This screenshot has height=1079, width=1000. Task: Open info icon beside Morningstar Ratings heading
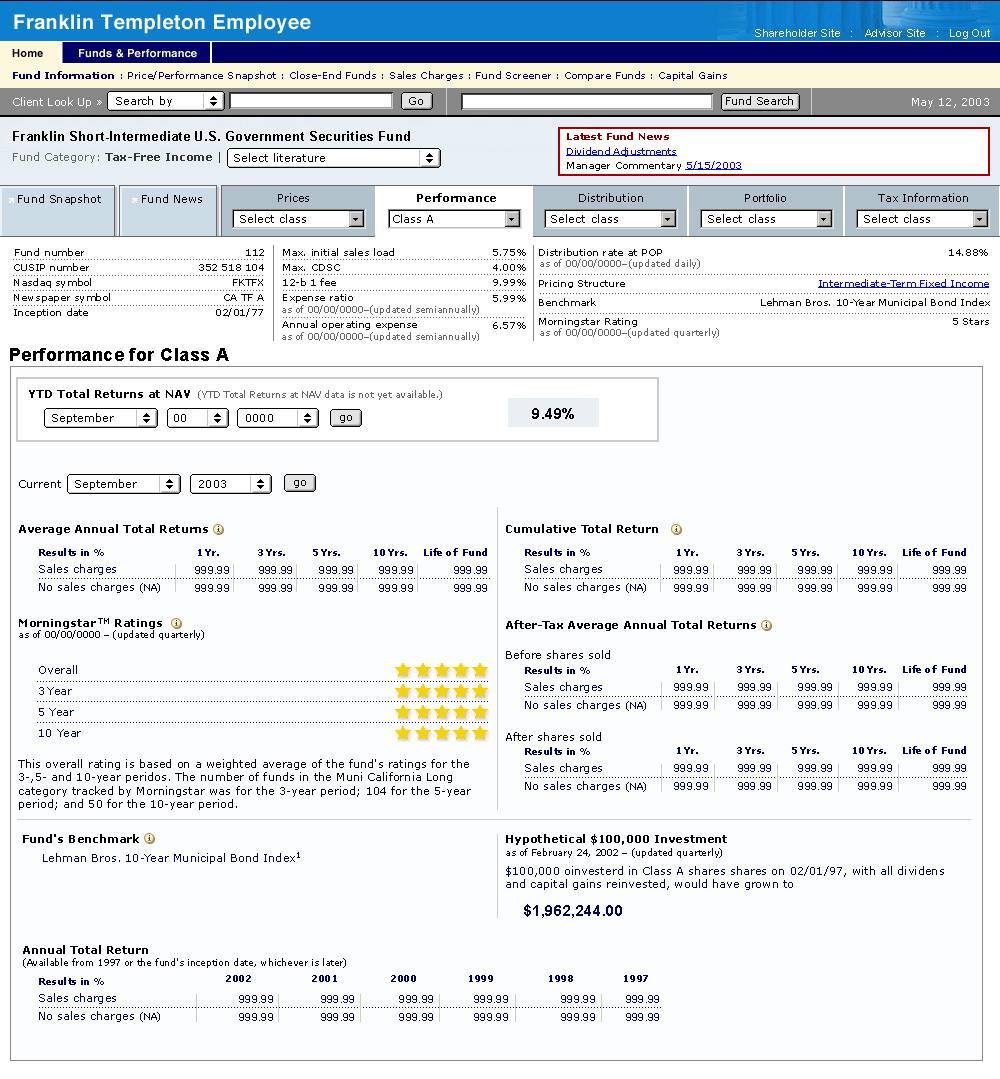coord(176,624)
